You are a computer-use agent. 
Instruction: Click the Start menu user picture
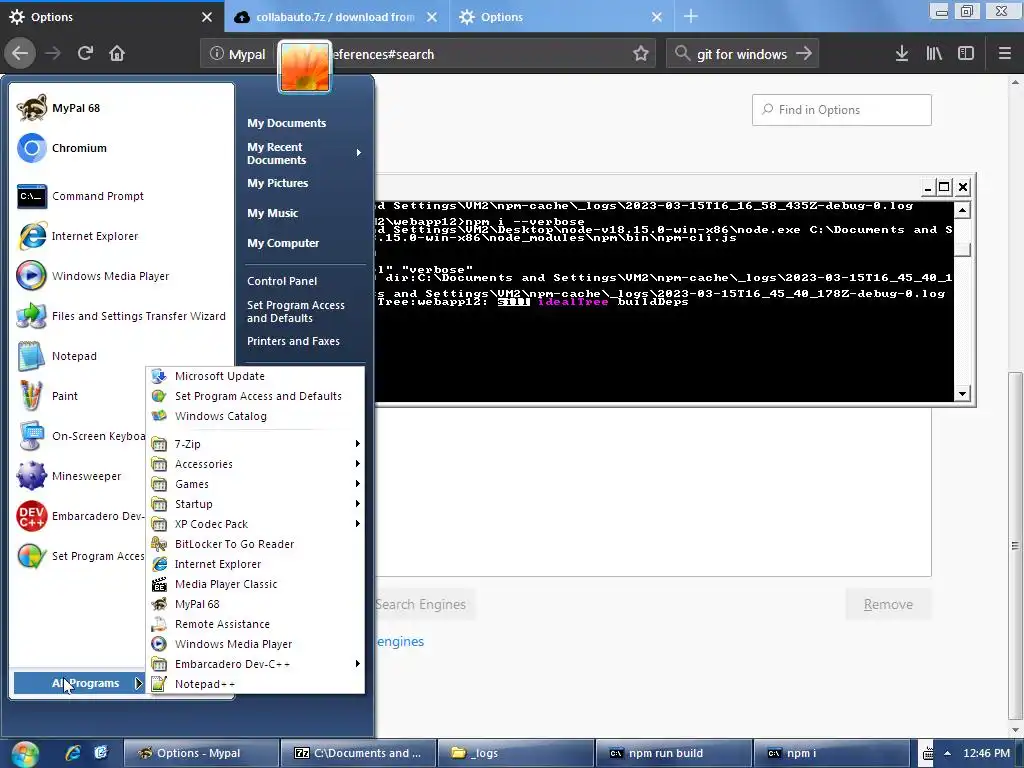304,67
